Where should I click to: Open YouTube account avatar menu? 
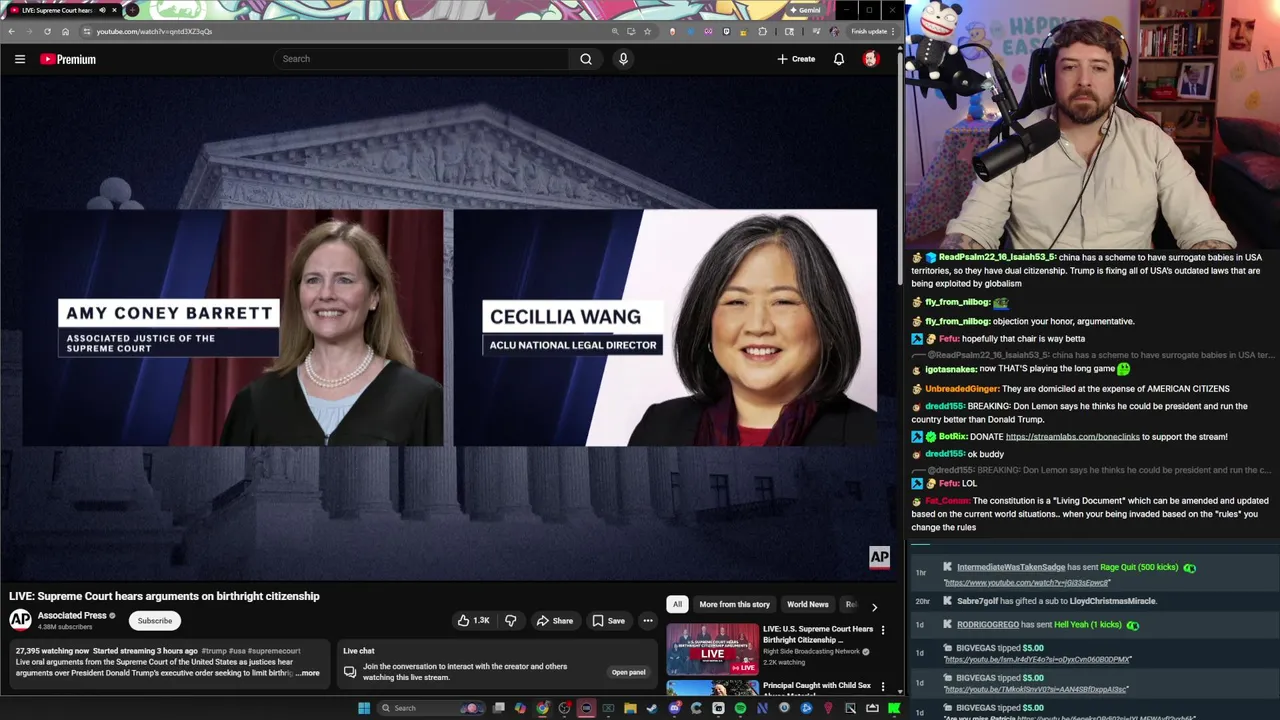(x=871, y=59)
